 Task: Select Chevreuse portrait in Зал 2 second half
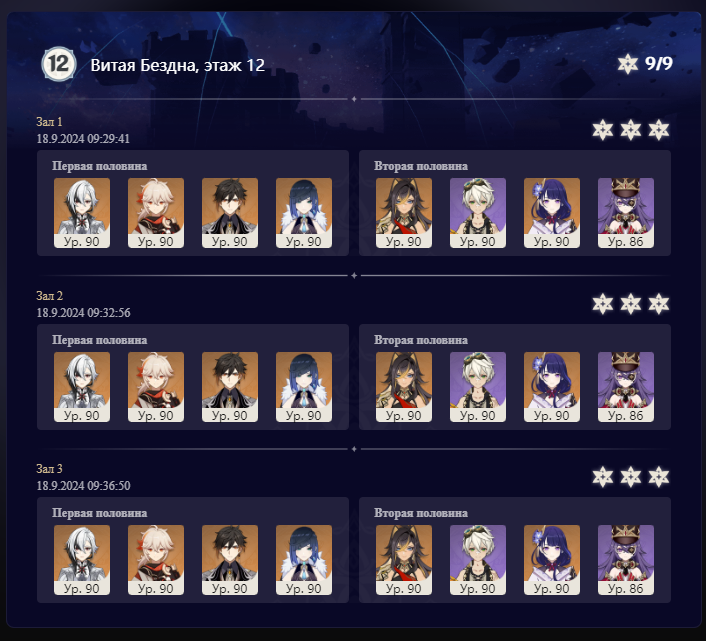click(626, 387)
